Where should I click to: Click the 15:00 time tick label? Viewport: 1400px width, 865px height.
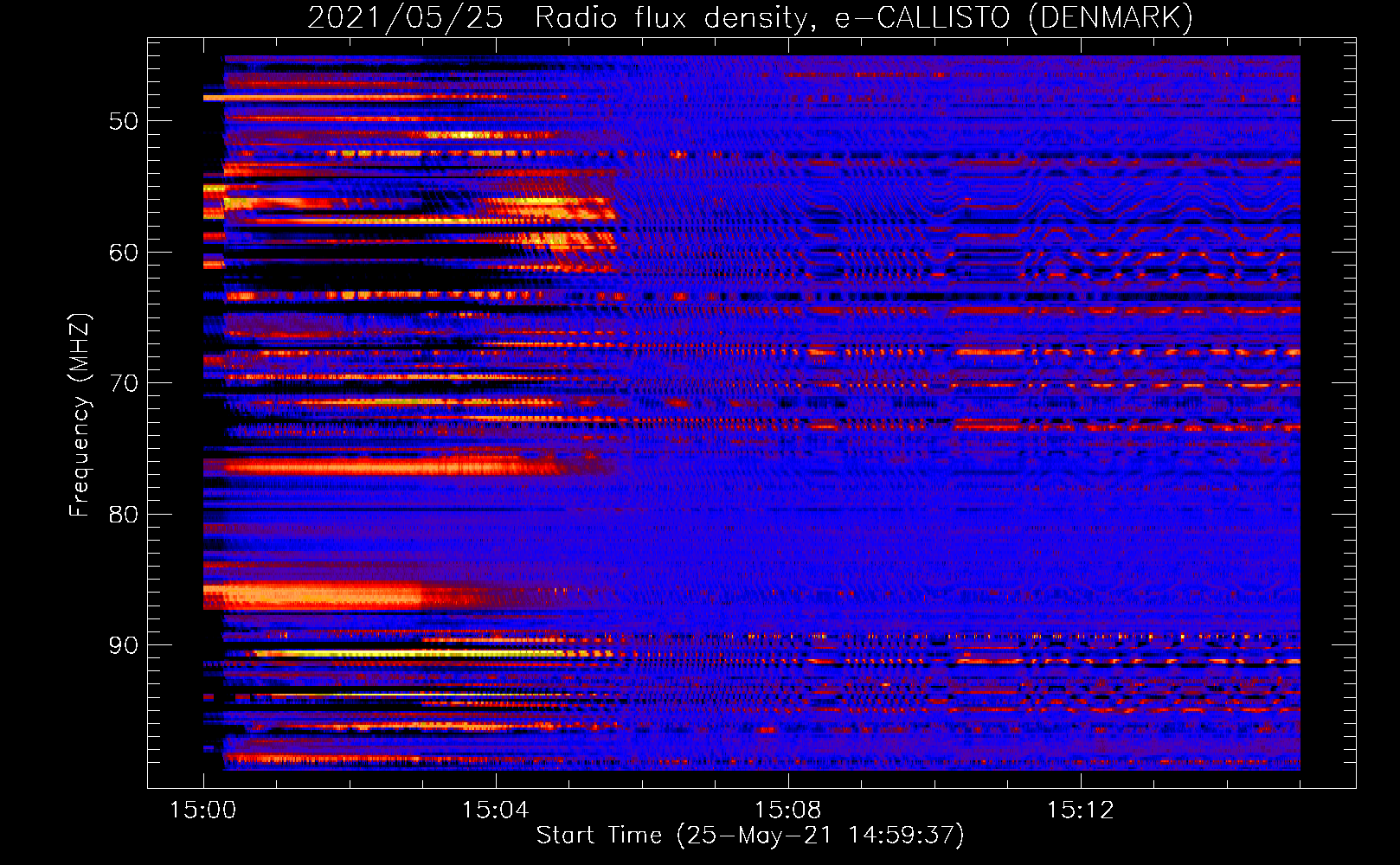point(203,811)
